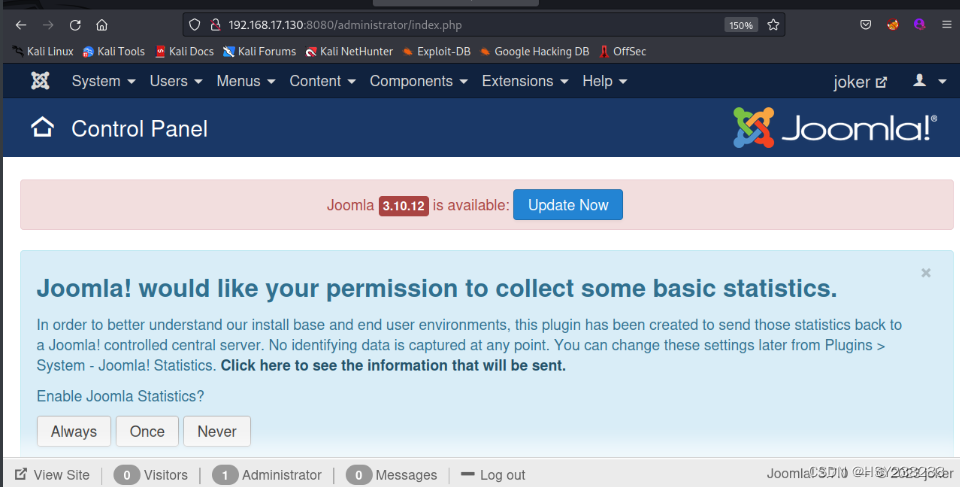
Task: Expand the Menus dropdown
Action: click(x=246, y=81)
